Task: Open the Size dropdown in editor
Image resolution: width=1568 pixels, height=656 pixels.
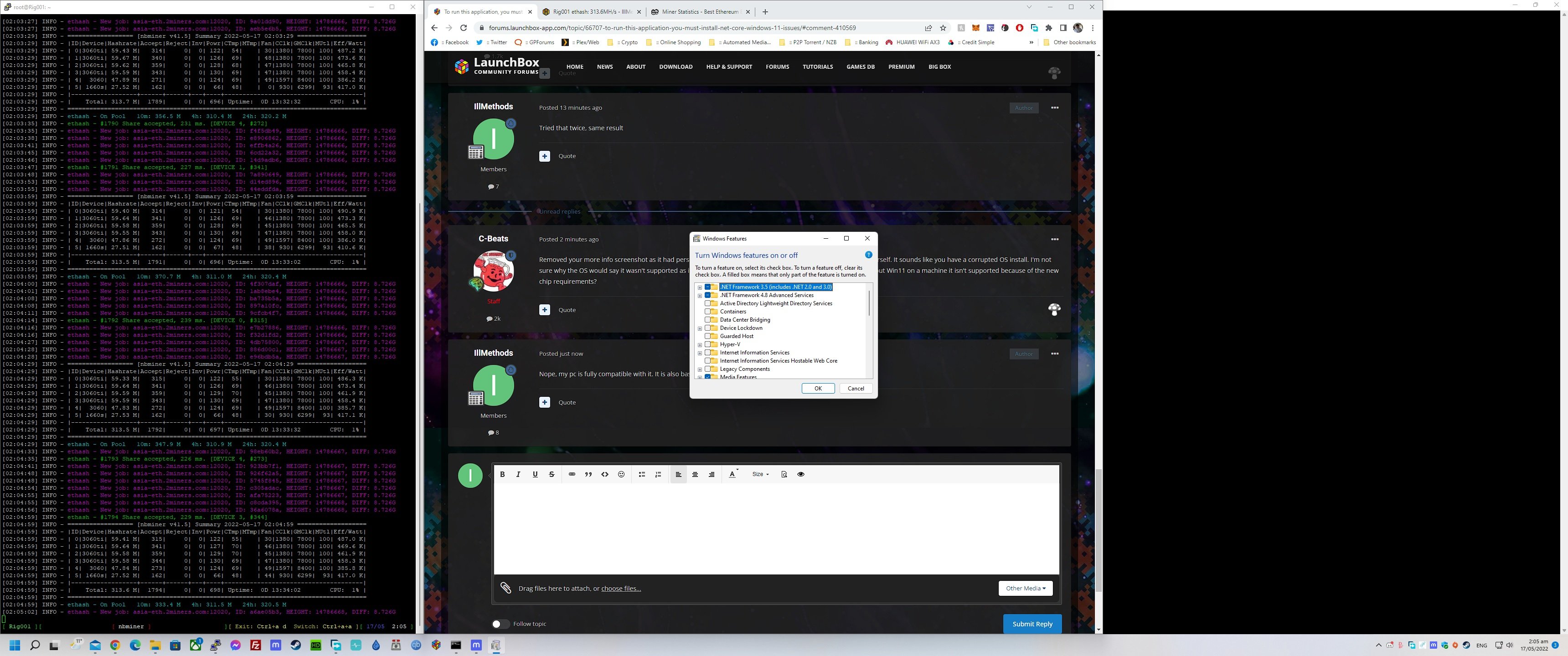Action: tap(760, 474)
